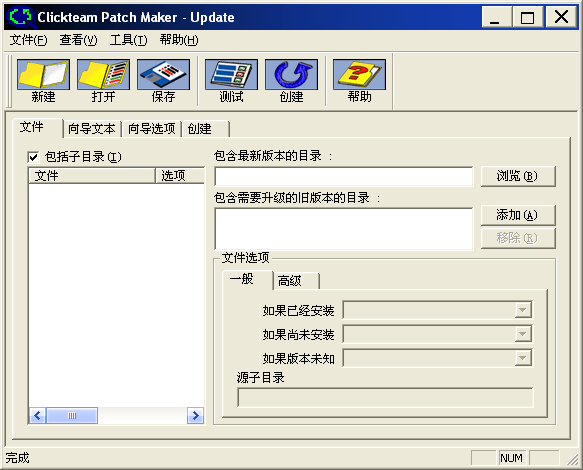Viewport: 583px width, 470px height.
Task: Select the 文件 tab
Action: (37, 128)
